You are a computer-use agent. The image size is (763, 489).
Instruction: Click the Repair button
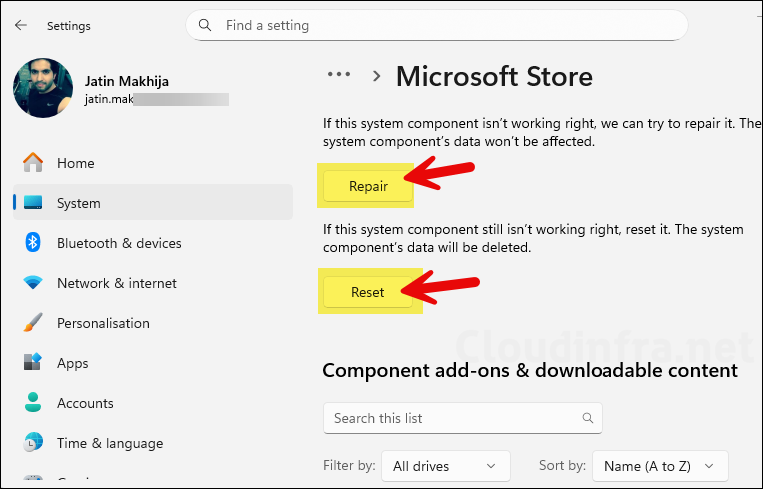pos(368,186)
